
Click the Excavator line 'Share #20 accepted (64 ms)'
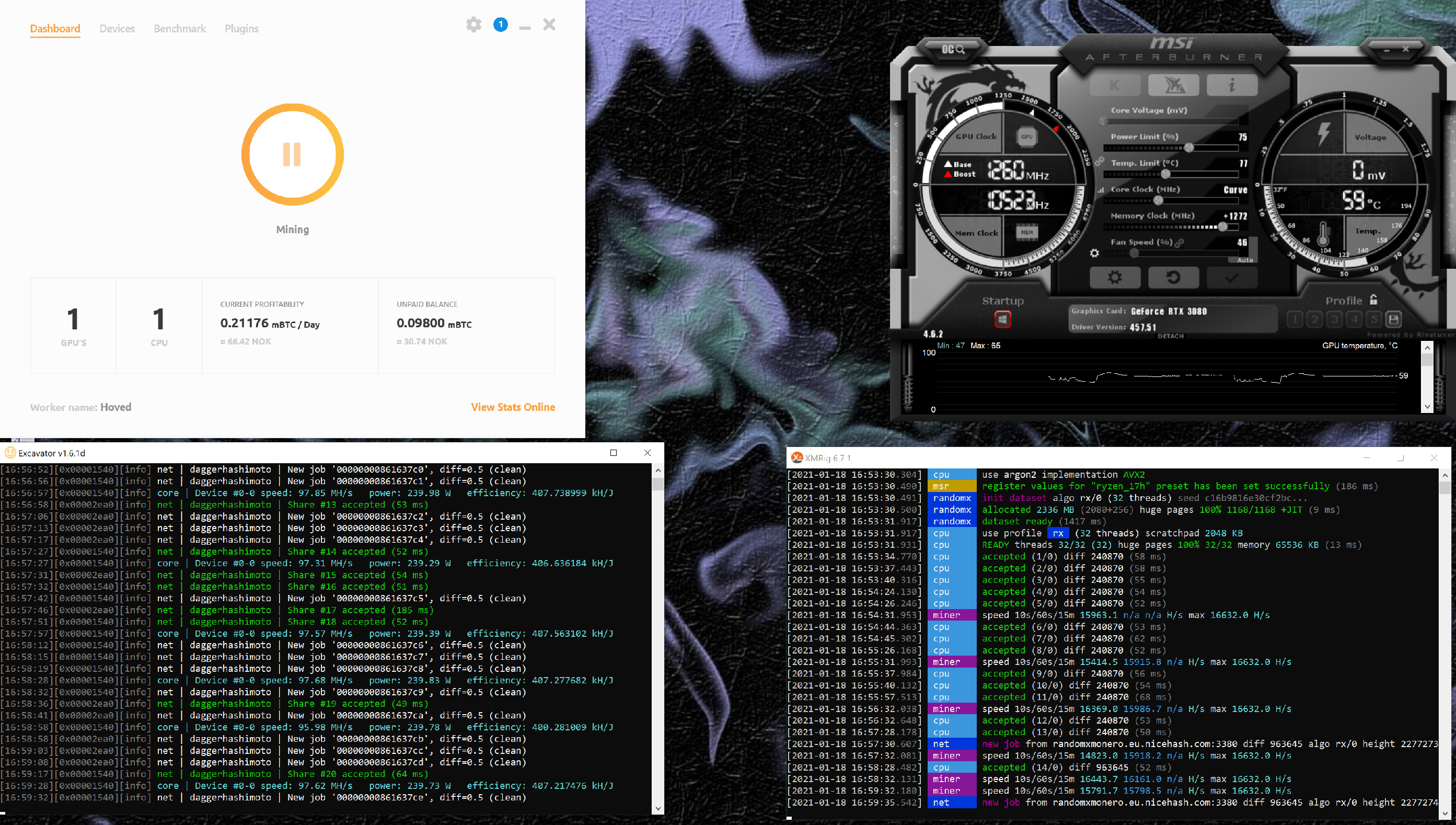point(357,774)
